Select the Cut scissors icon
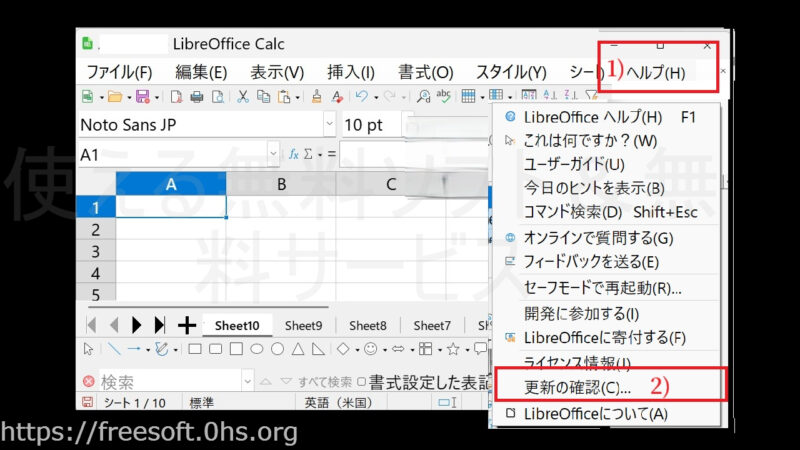Viewport: 800px width, 450px height. coord(242,97)
